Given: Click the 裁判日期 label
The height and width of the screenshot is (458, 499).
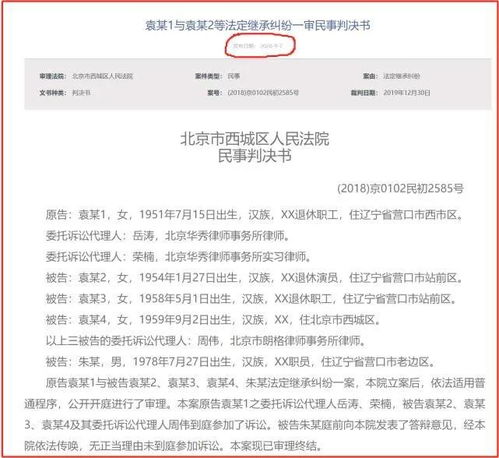Looking at the screenshot, I should pyautogui.click(x=364, y=92).
